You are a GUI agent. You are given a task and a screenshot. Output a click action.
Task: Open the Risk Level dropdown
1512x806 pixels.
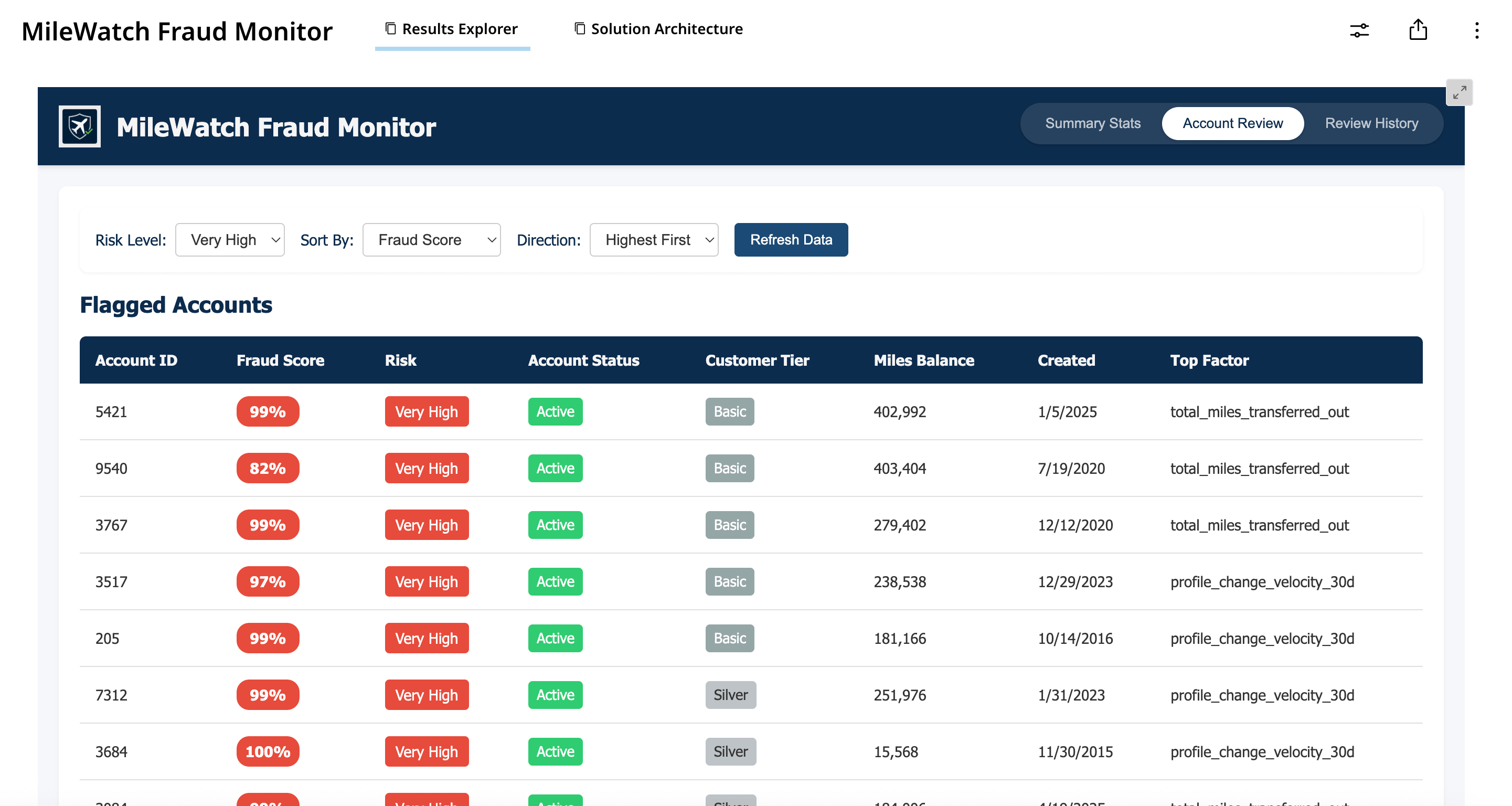click(x=229, y=239)
